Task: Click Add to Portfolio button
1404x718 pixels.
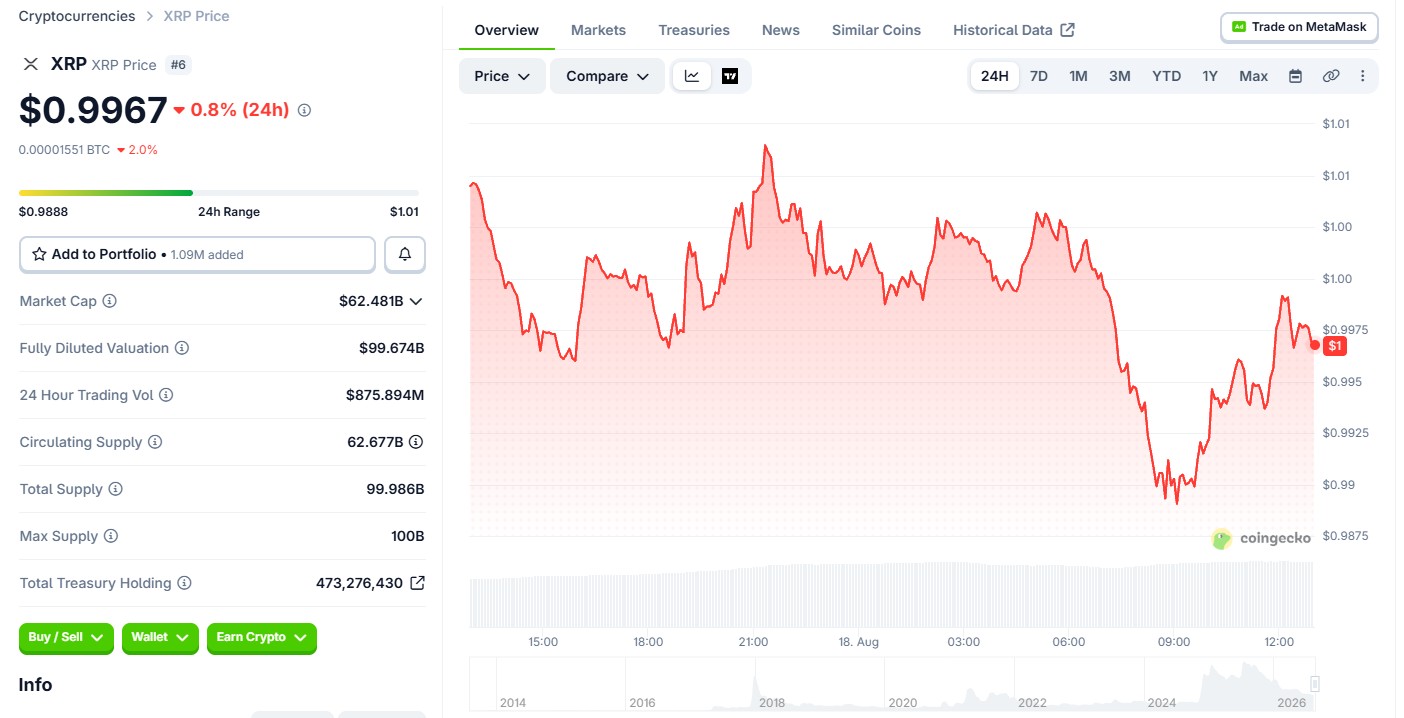Action: 197,254
